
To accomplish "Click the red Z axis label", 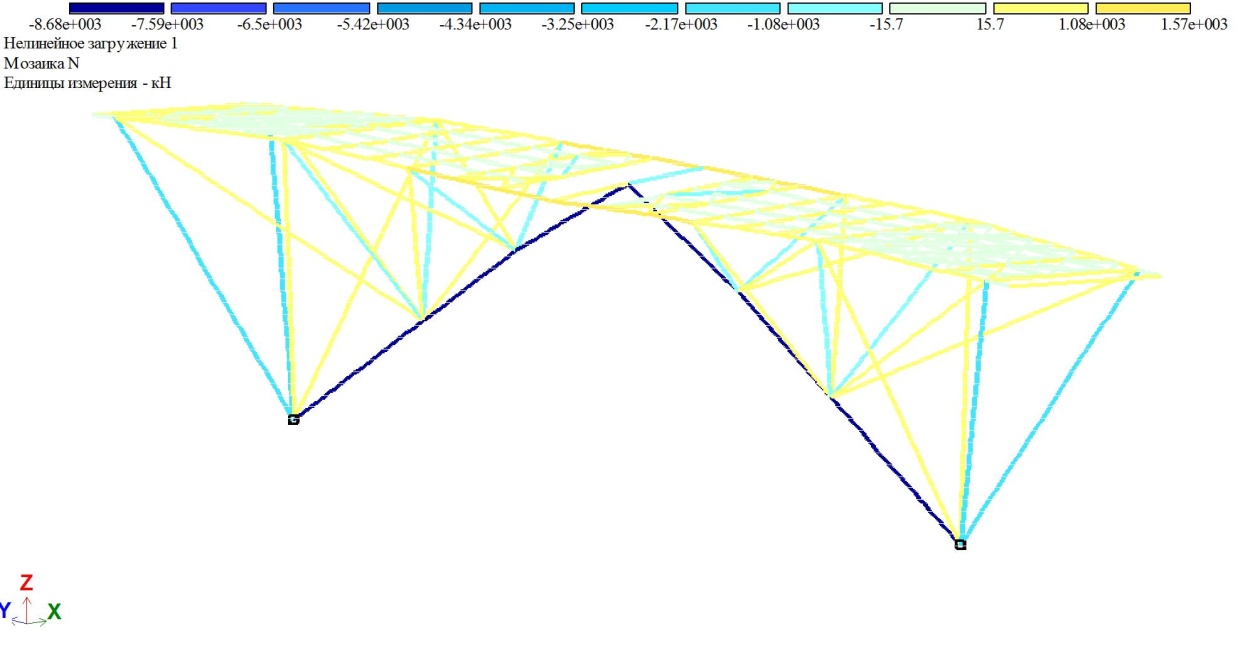I will [x=27, y=582].
